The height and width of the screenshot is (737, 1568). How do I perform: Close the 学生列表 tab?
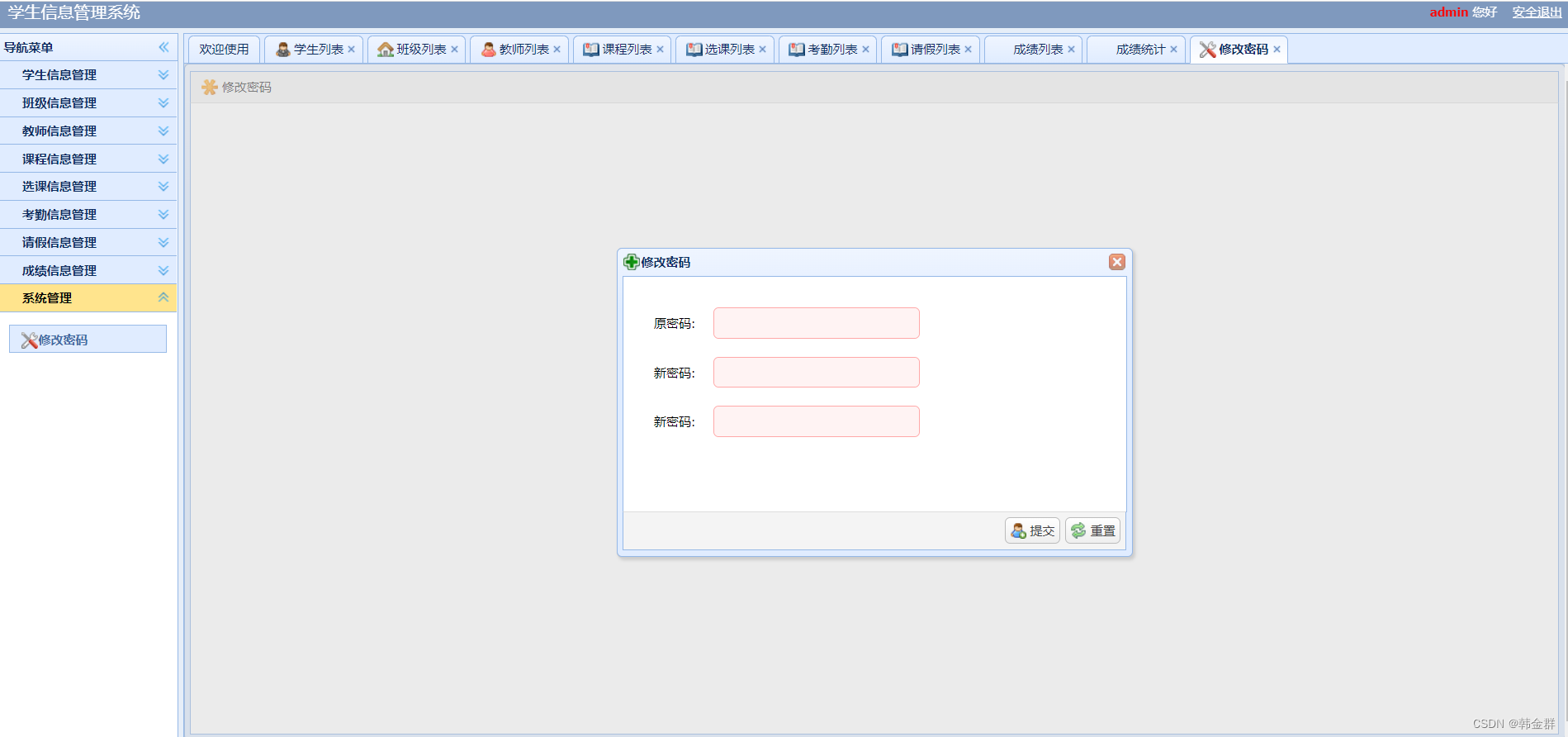[351, 50]
